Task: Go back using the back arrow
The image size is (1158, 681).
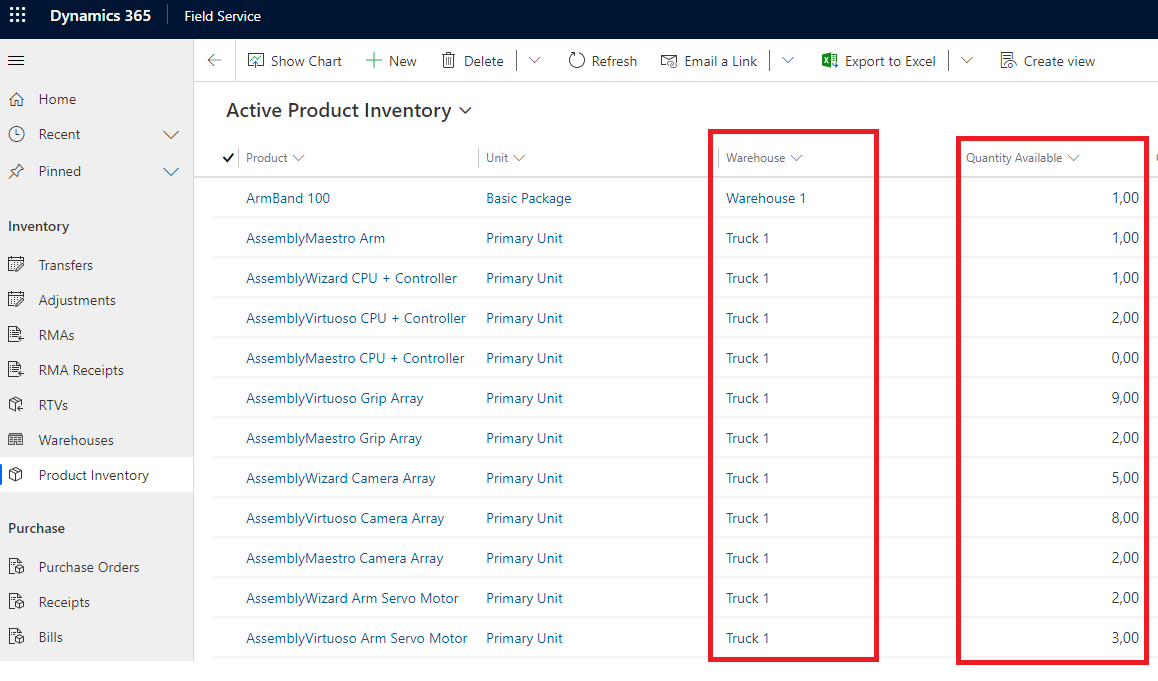Action: (215, 61)
